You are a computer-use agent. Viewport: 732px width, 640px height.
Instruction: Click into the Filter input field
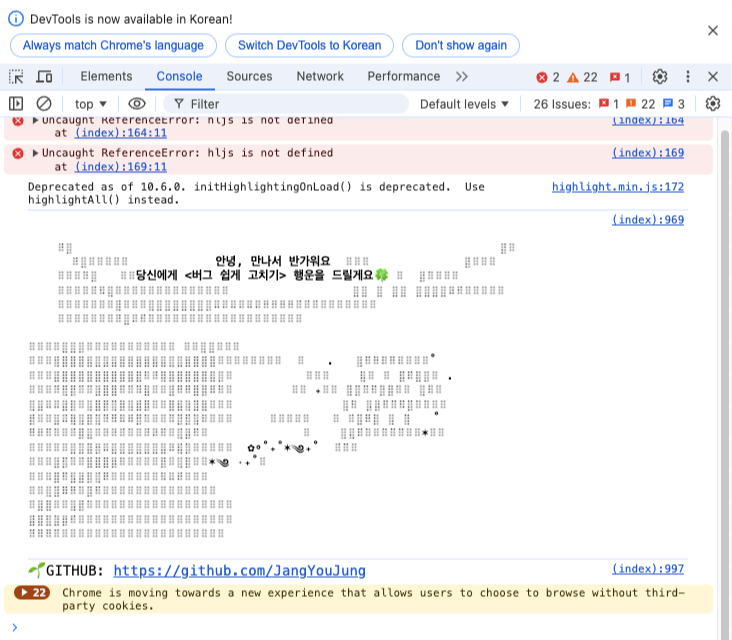coord(286,104)
